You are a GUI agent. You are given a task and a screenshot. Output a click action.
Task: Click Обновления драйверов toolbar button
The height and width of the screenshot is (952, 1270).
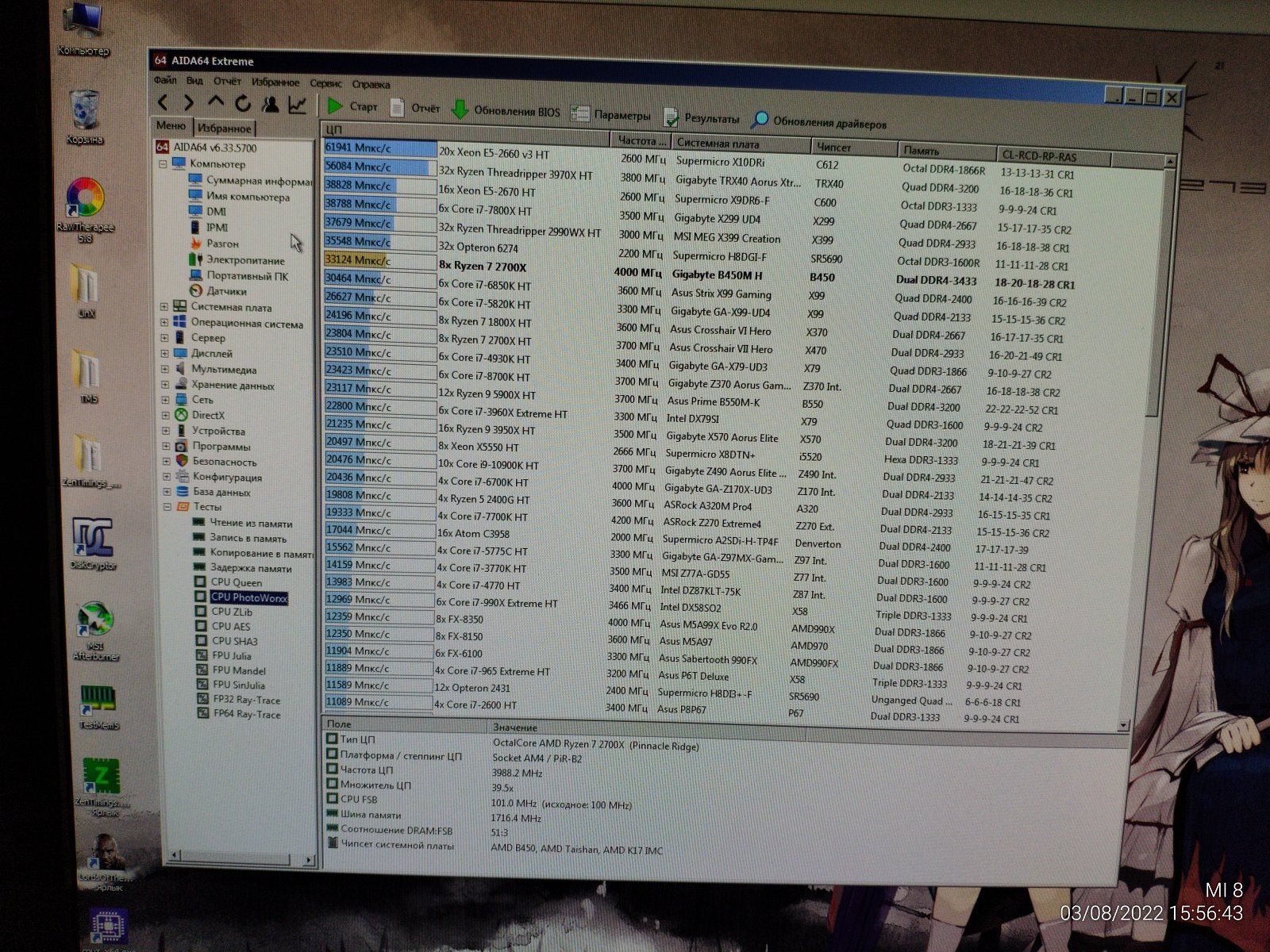pos(819,121)
